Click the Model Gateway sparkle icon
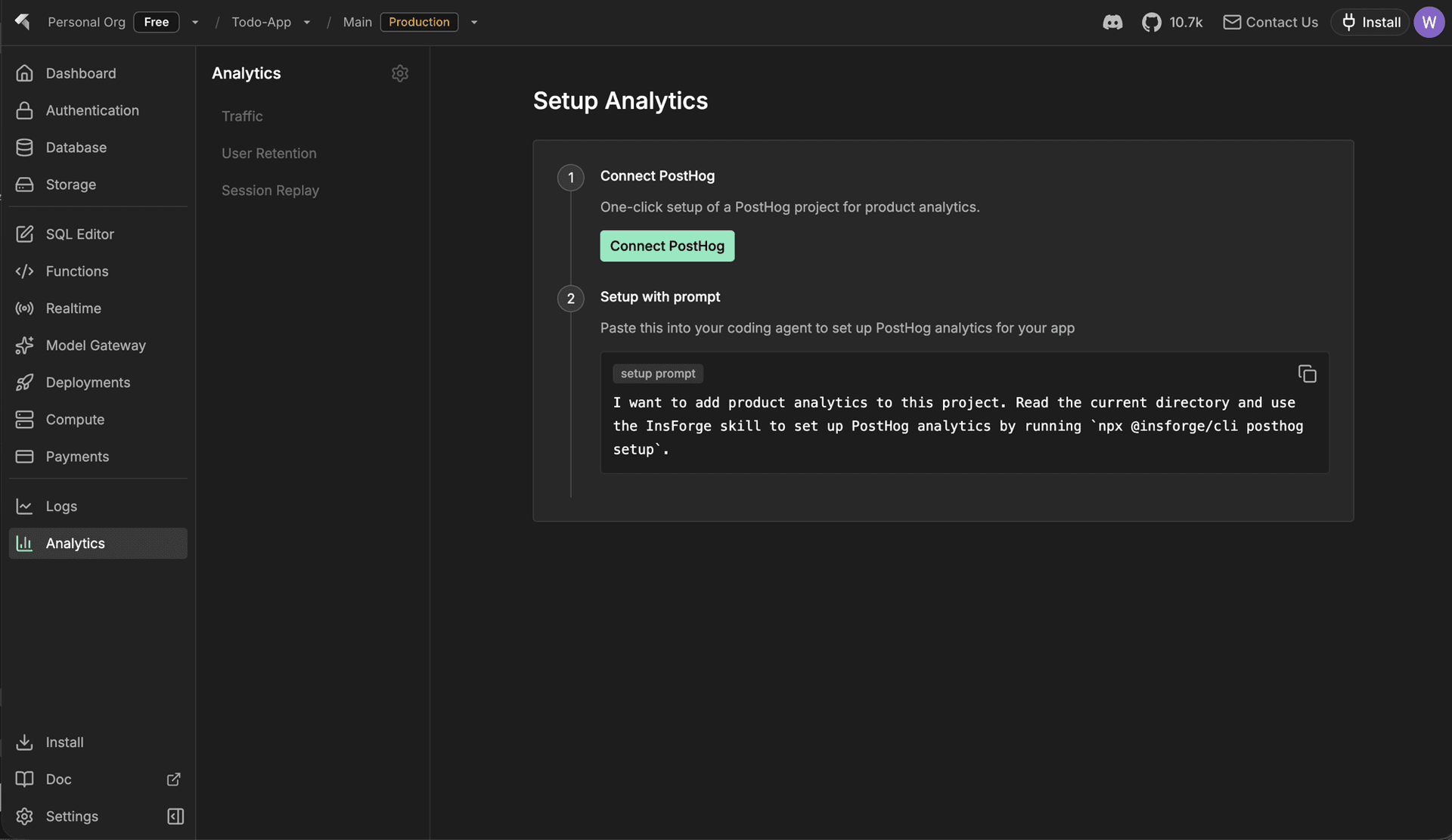This screenshot has height=840, width=1452. 24,346
